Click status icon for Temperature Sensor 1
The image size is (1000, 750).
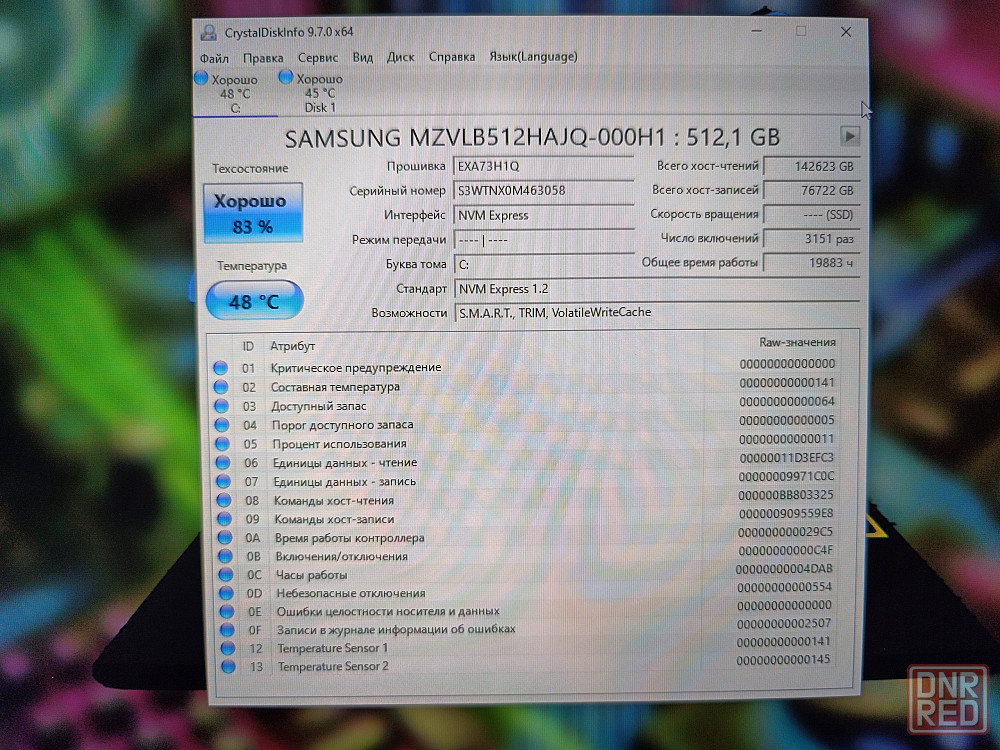coord(228,649)
